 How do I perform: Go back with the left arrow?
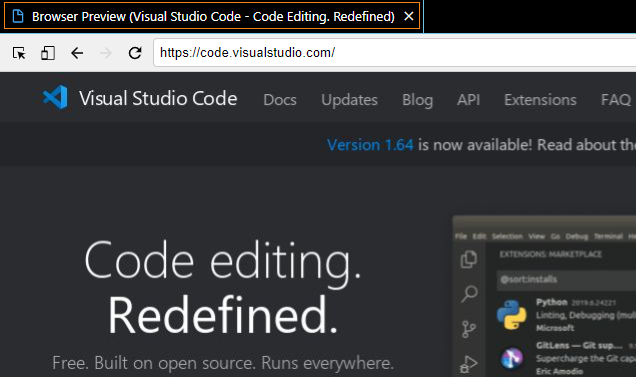77,53
